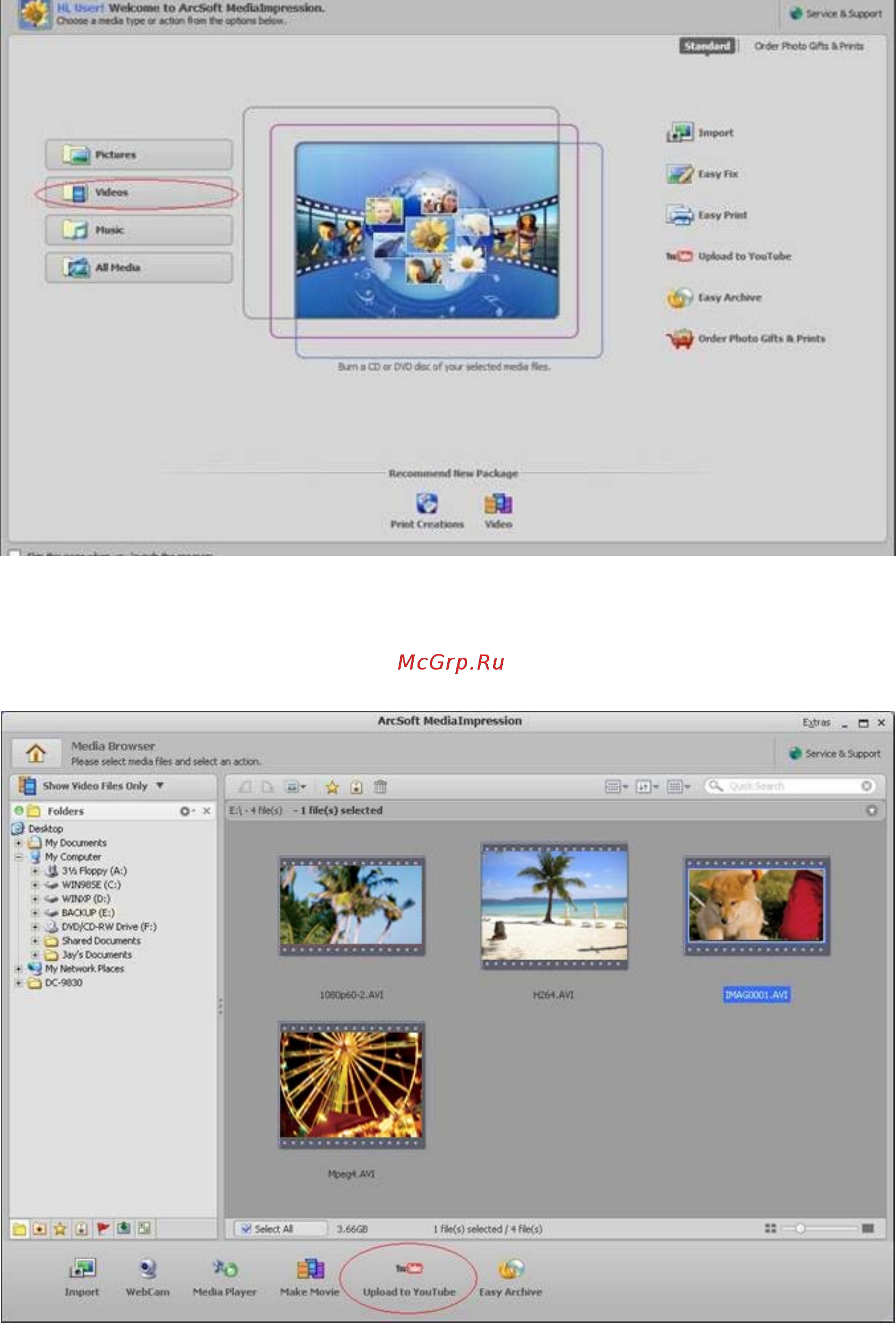
Task: Select Music media type
Action: pyautogui.click(x=139, y=230)
